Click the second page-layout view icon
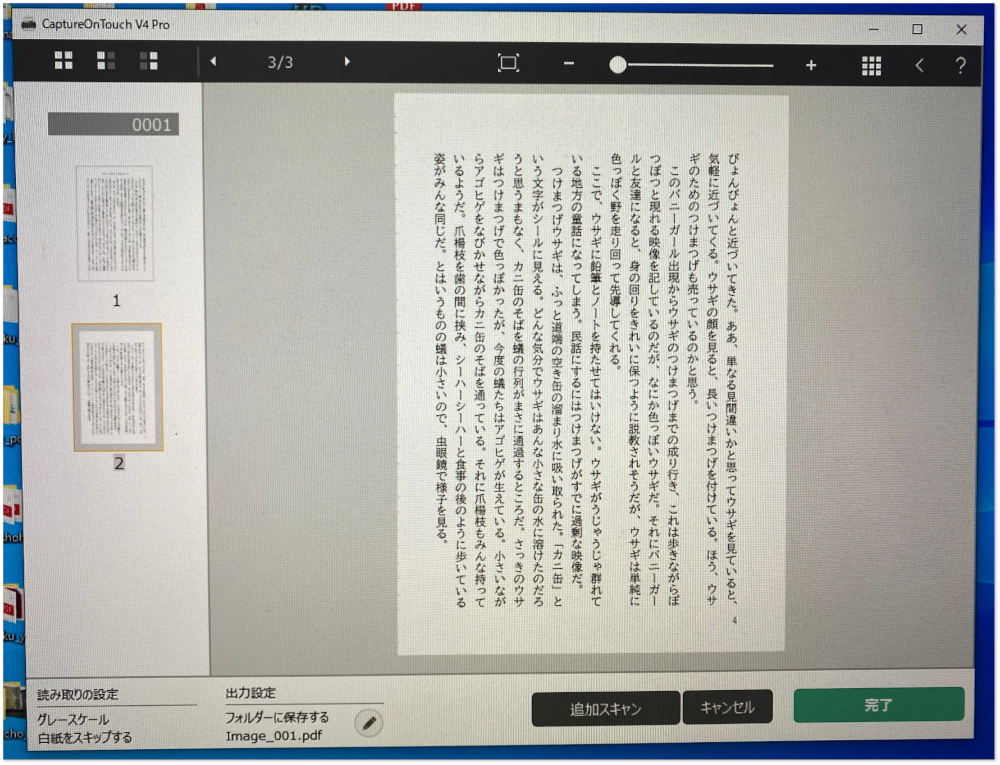Image resolution: width=1000 pixels, height=765 pixels. click(x=106, y=62)
